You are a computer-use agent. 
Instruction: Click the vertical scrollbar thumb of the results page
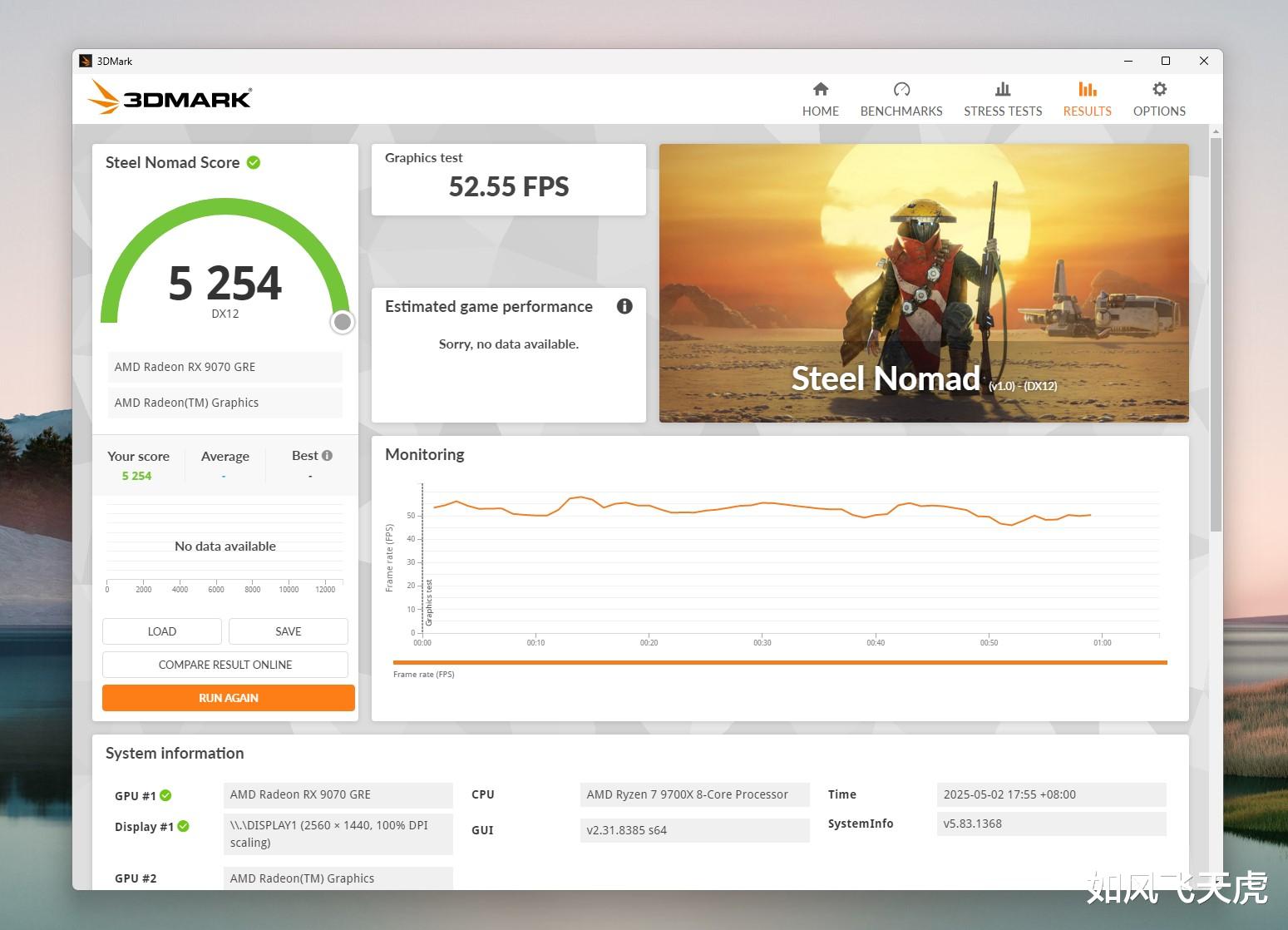click(1216, 334)
